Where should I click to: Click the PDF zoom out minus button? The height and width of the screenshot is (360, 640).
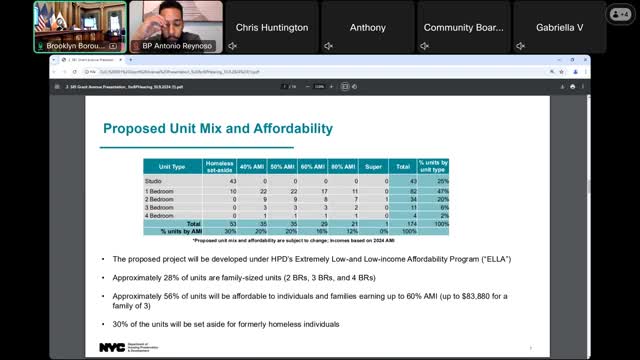click(x=308, y=87)
